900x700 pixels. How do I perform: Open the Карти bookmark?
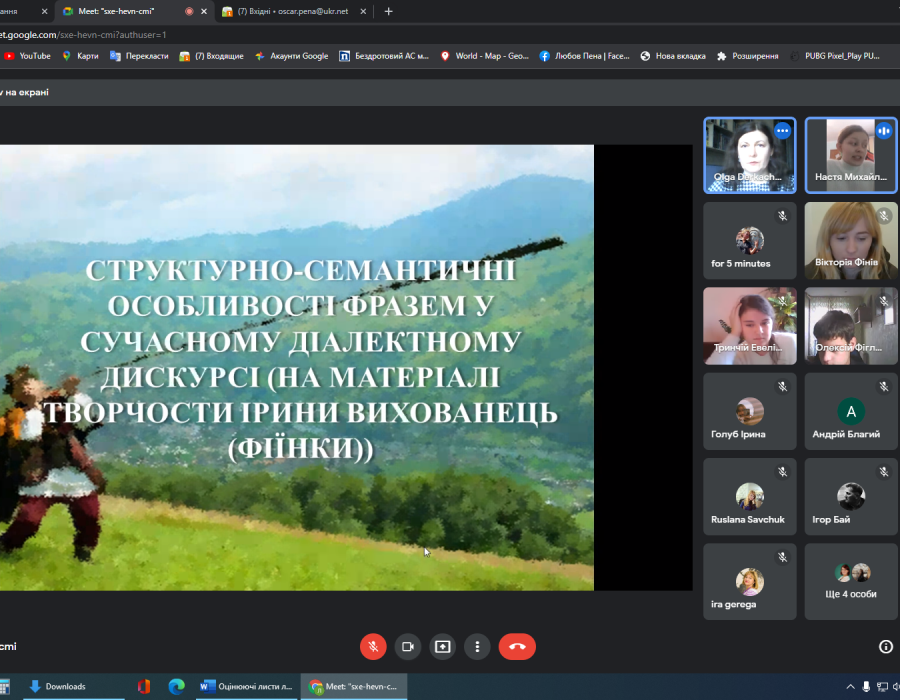click(x=80, y=56)
